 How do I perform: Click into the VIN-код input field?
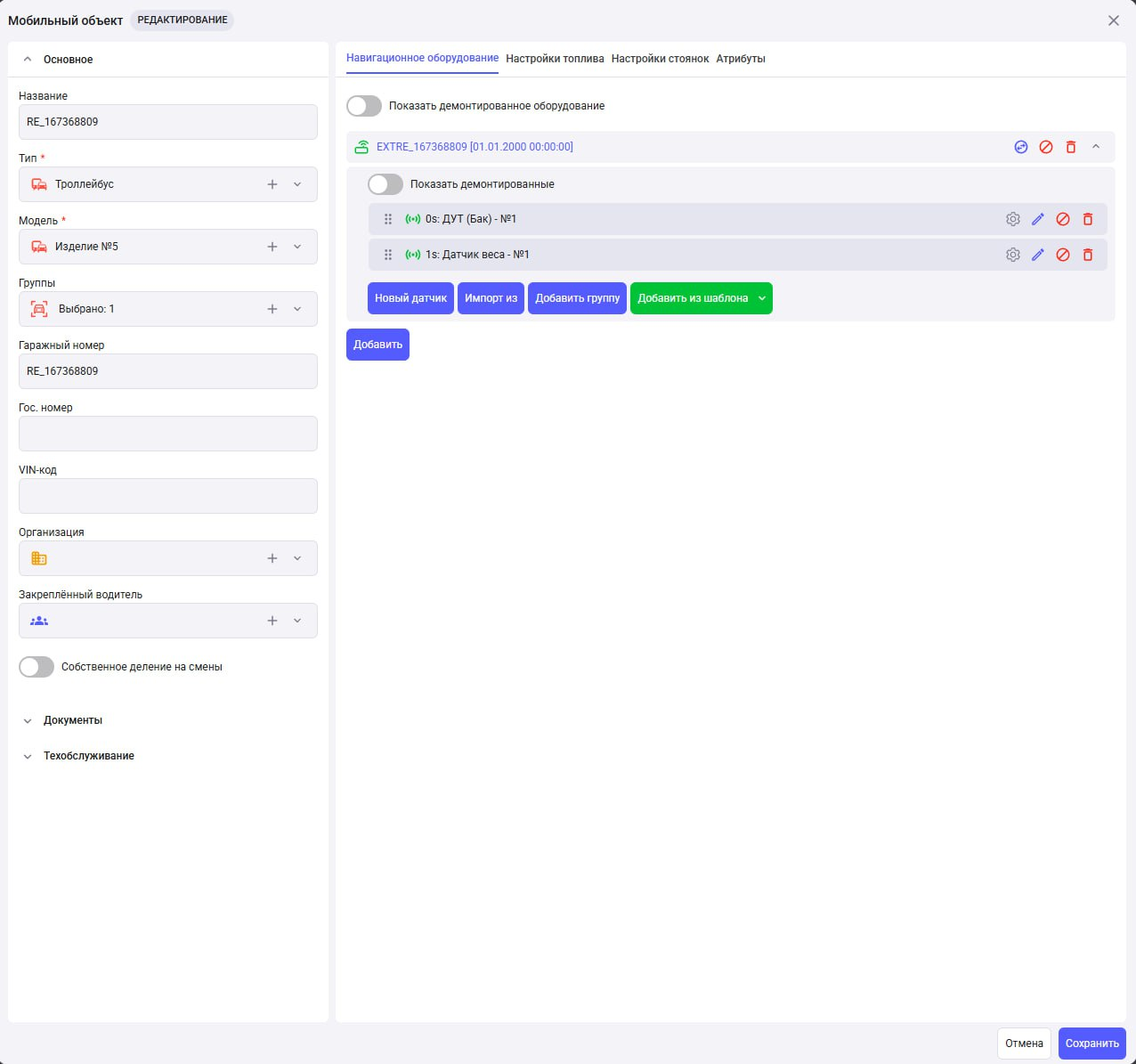pos(168,496)
